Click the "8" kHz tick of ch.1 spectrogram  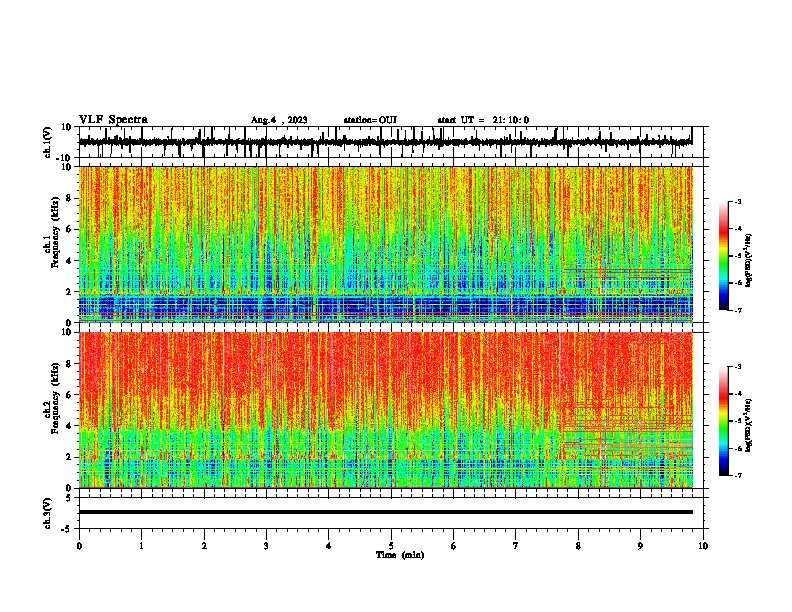click(69, 198)
